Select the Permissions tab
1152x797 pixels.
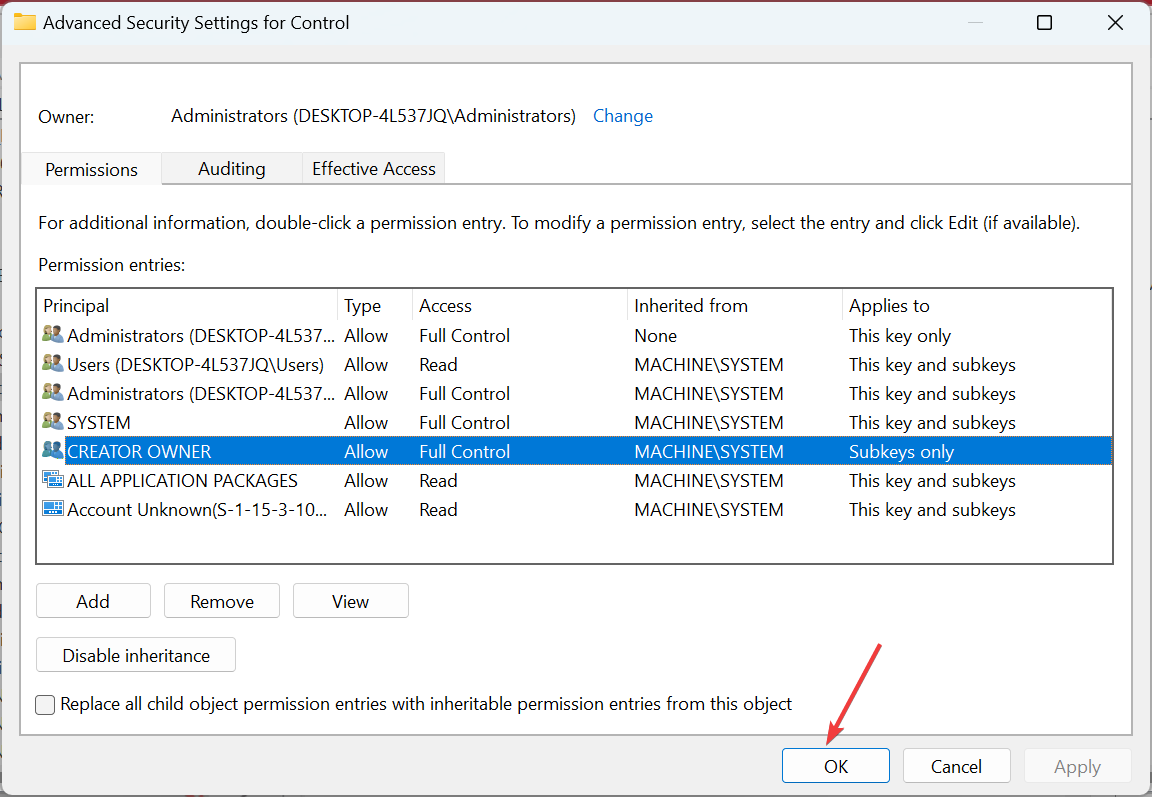pos(91,170)
